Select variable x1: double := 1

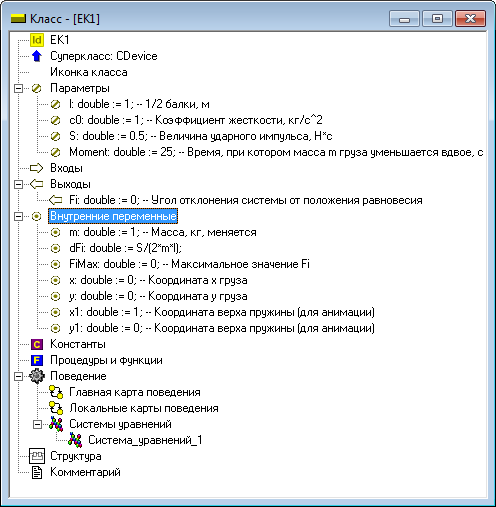(222, 312)
